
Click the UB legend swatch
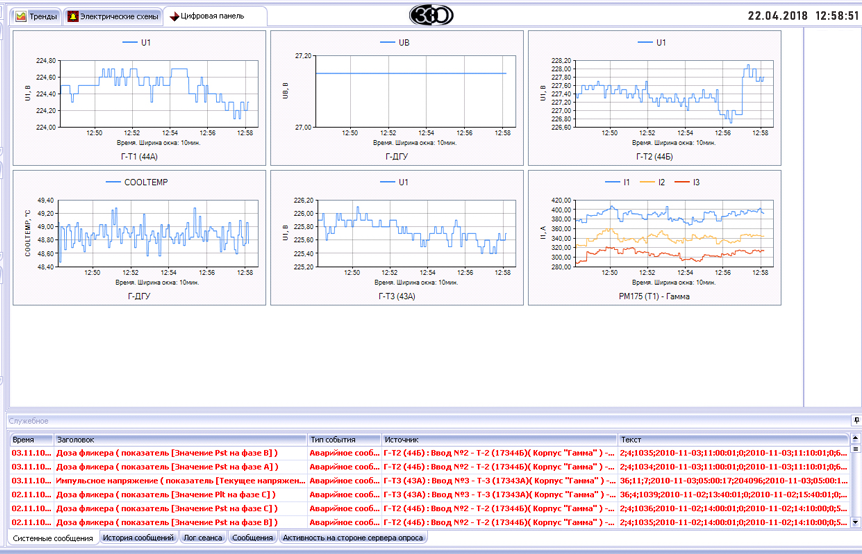[387, 42]
